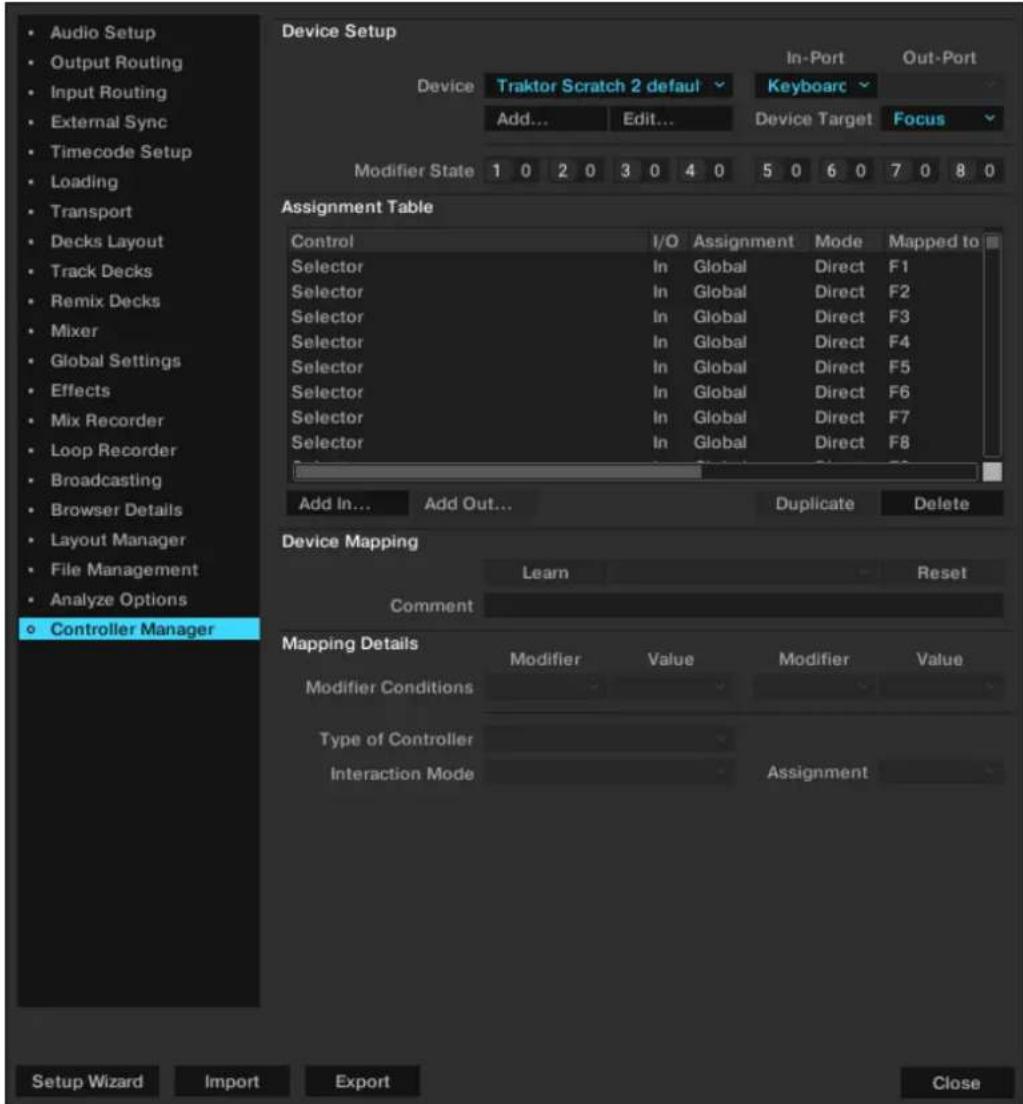Viewport: 1023px width, 1104px height.
Task: Delete the selected assignment
Action: coord(942,504)
